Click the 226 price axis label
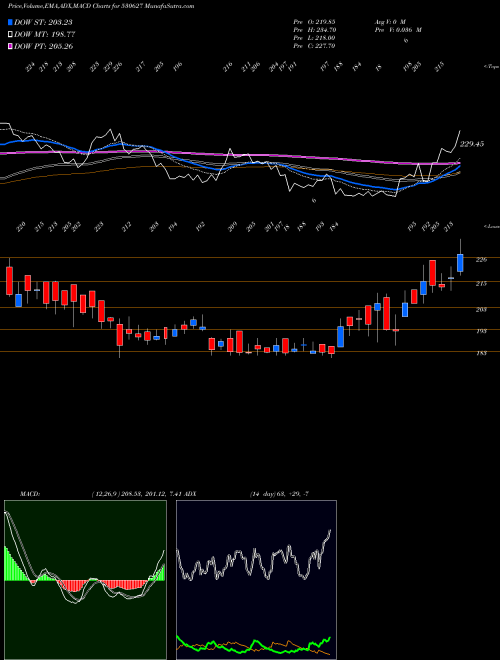Screen dimensions: 500x660 pyautogui.click(x=481, y=260)
